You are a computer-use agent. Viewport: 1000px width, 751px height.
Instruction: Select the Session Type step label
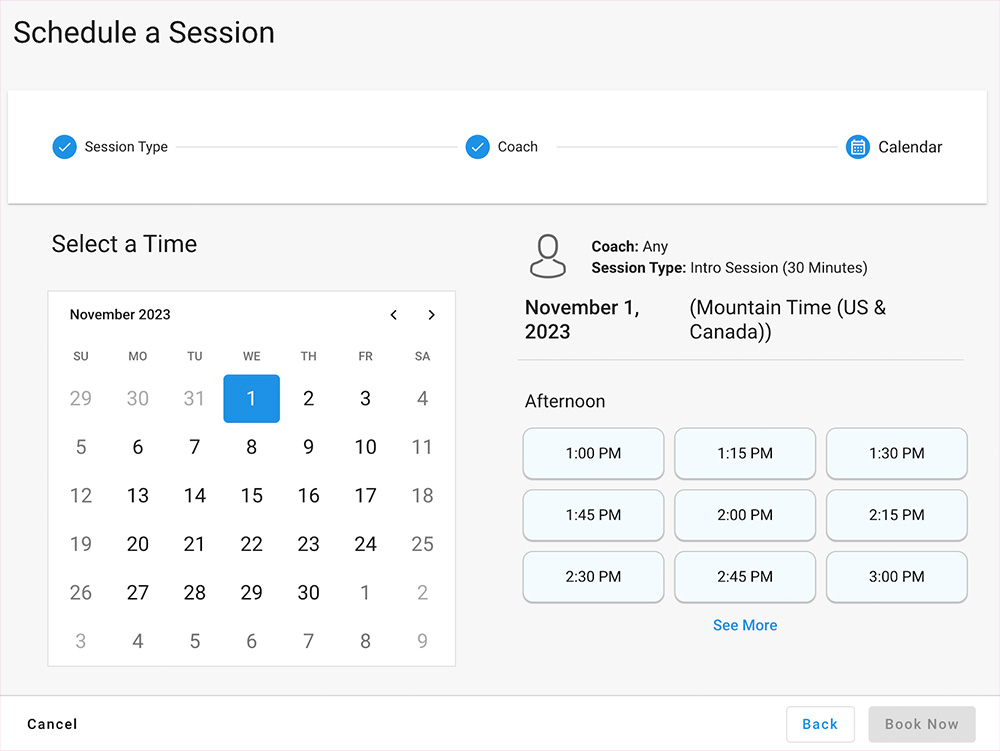[126, 147]
